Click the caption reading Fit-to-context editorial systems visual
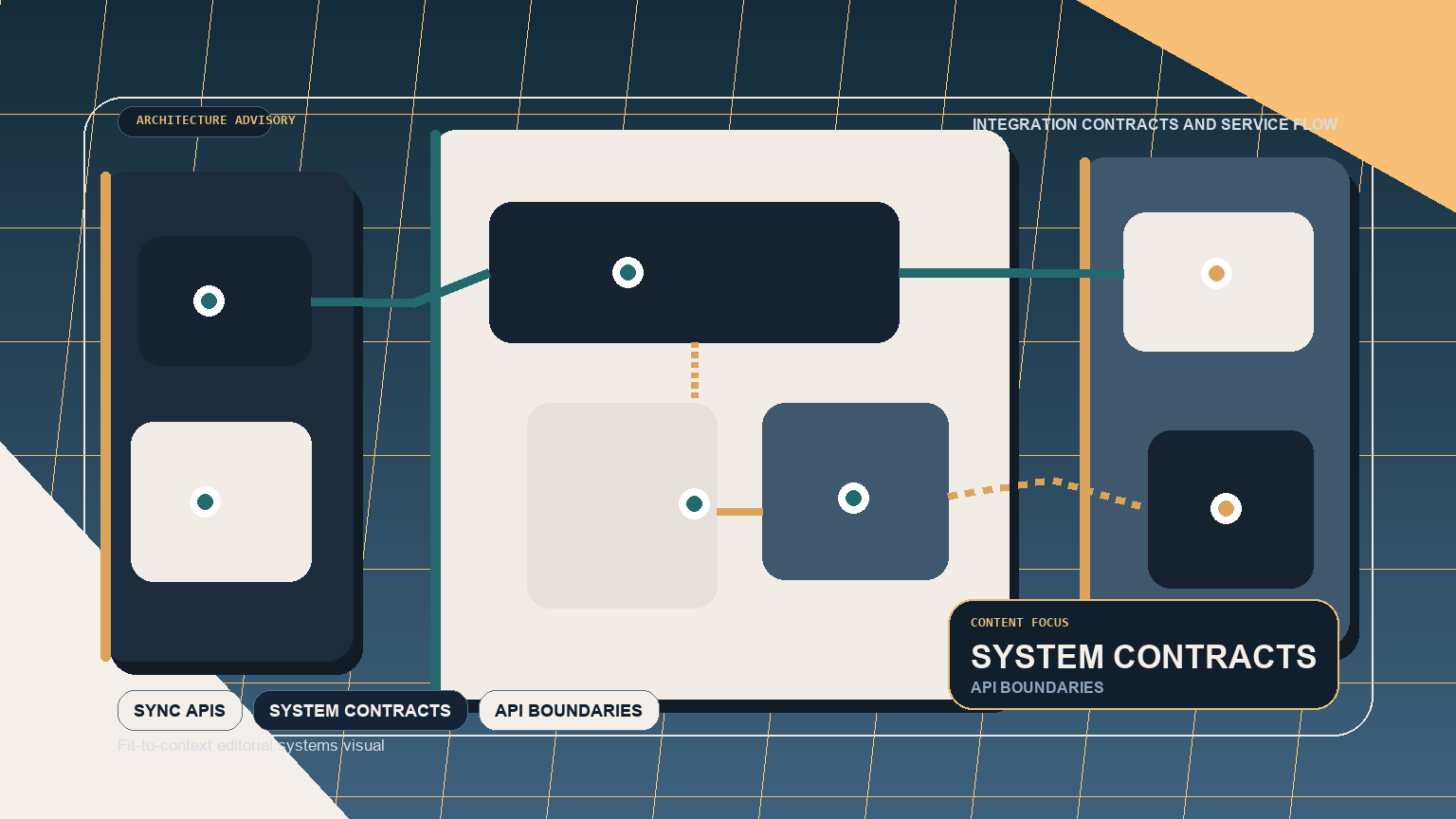 click(x=251, y=745)
